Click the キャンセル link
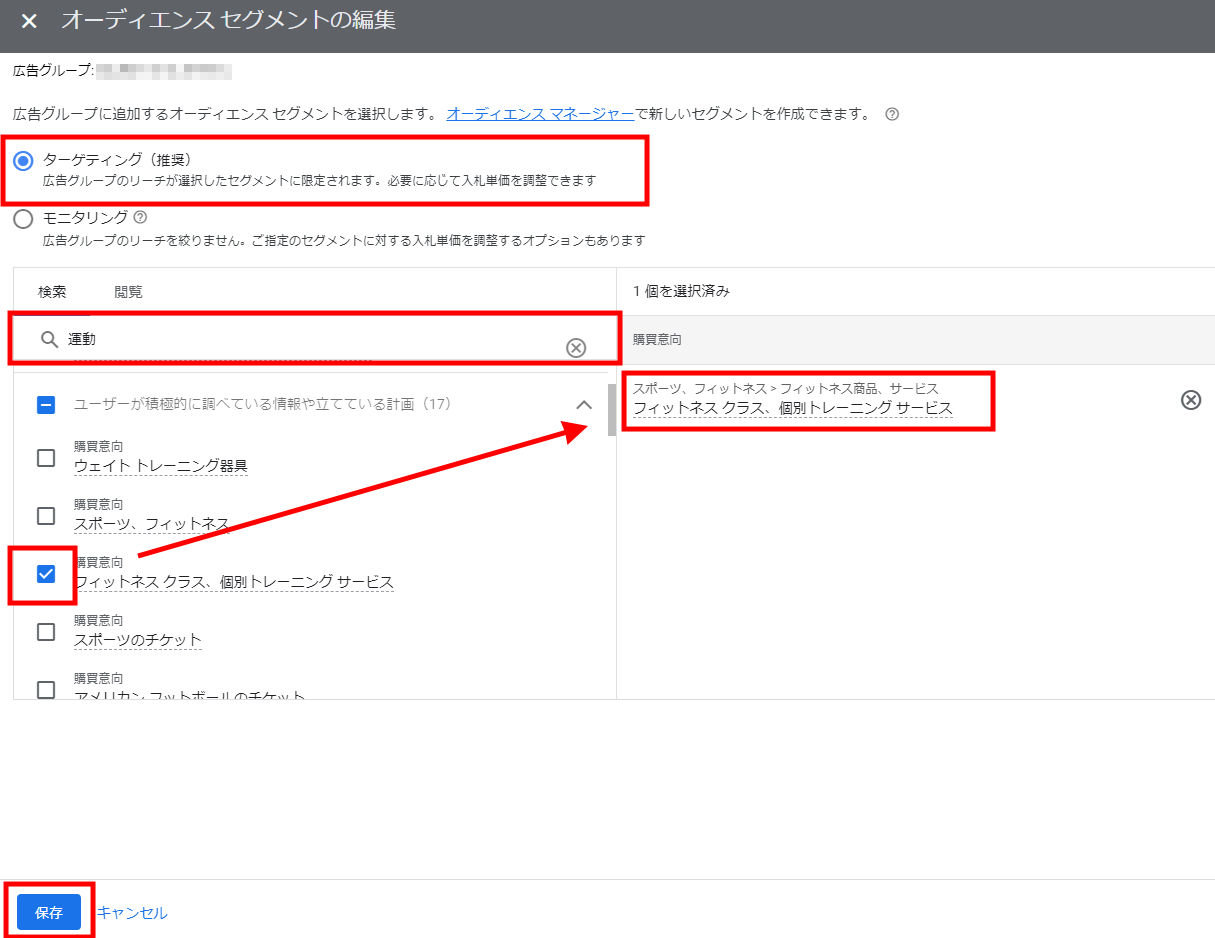 132,912
